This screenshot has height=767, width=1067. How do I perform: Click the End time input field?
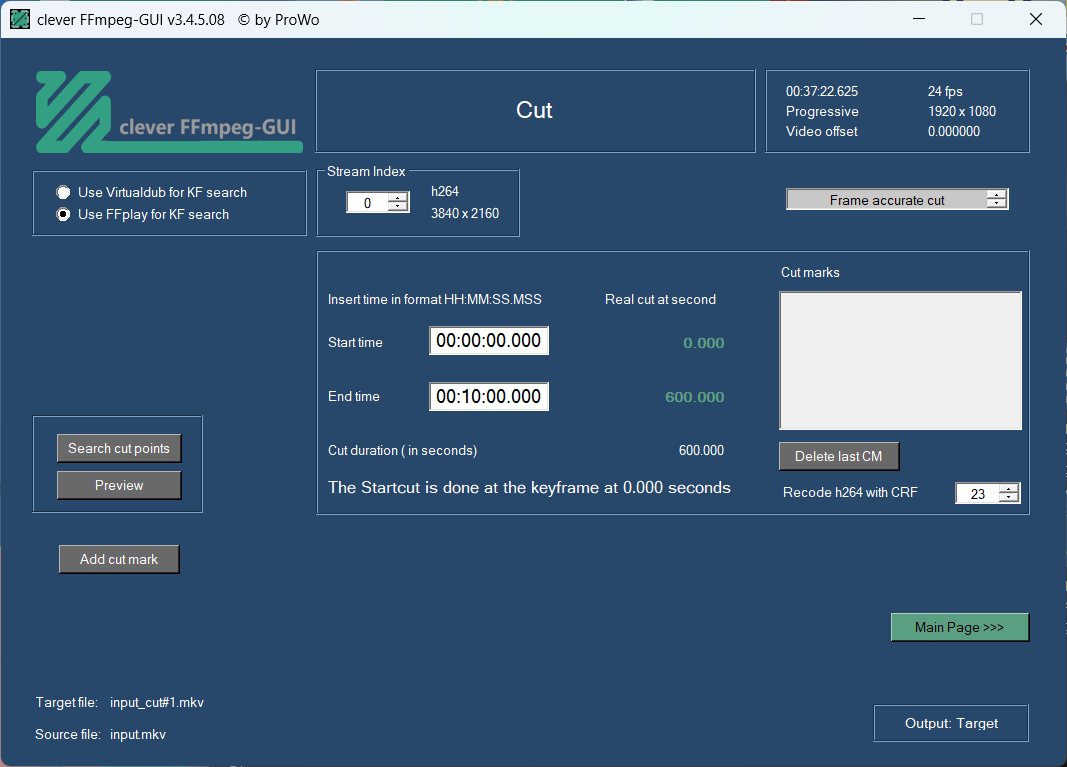pos(489,397)
